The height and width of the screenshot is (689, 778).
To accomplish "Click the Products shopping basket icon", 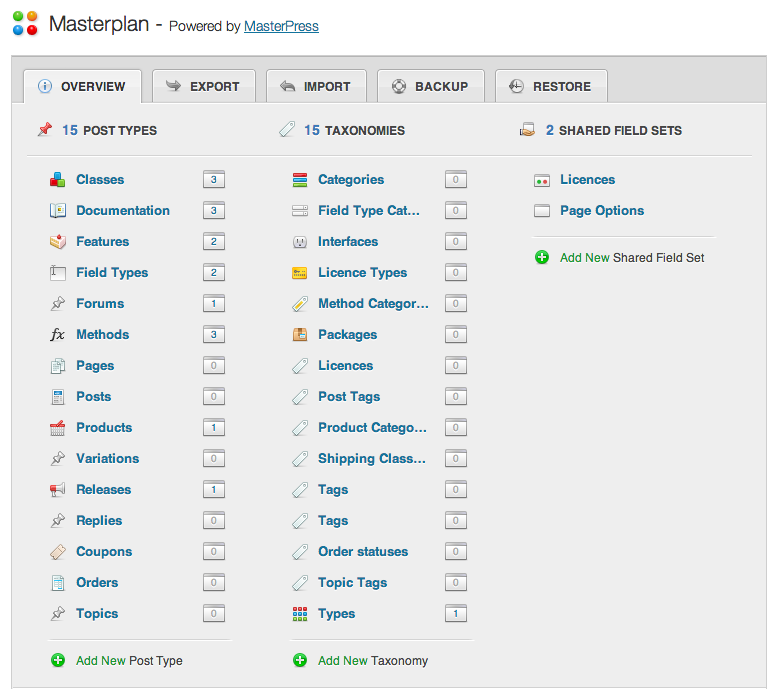I will (x=58, y=428).
